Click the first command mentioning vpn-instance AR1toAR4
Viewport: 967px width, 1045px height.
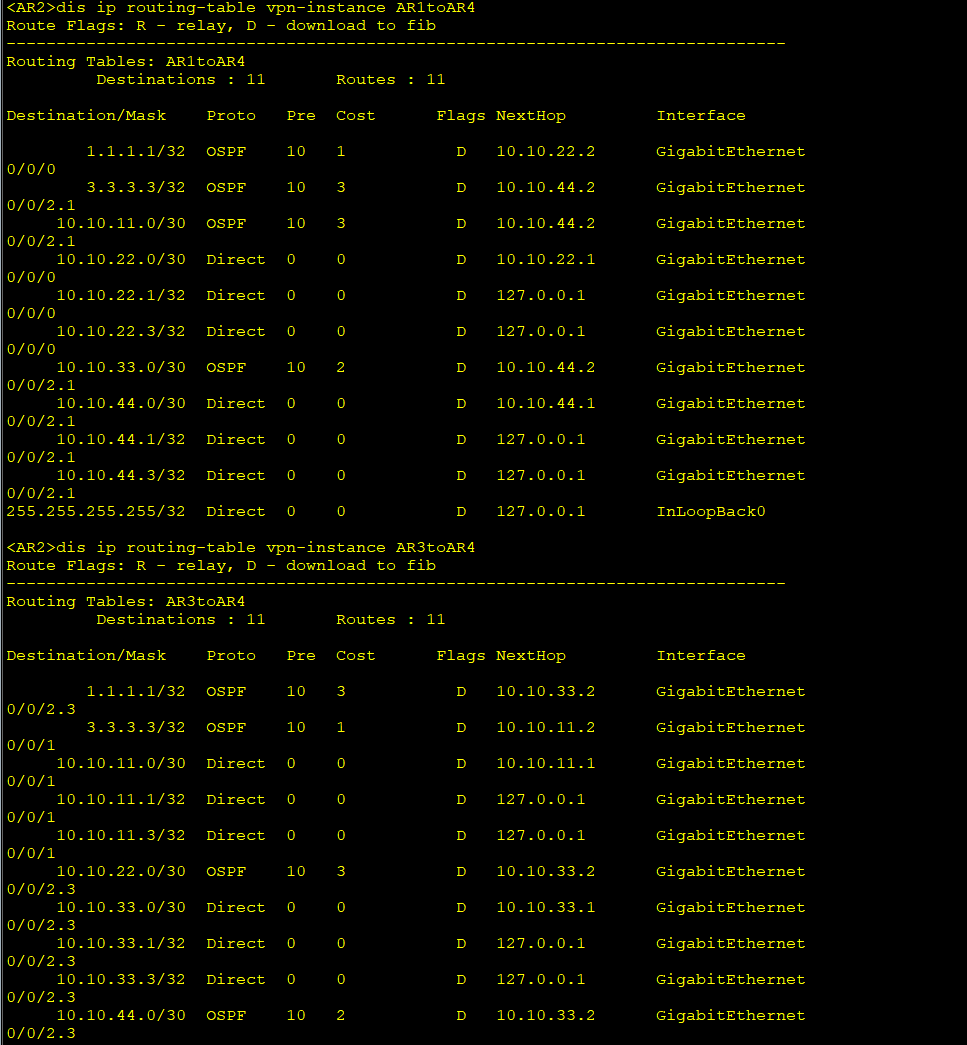(x=241, y=8)
